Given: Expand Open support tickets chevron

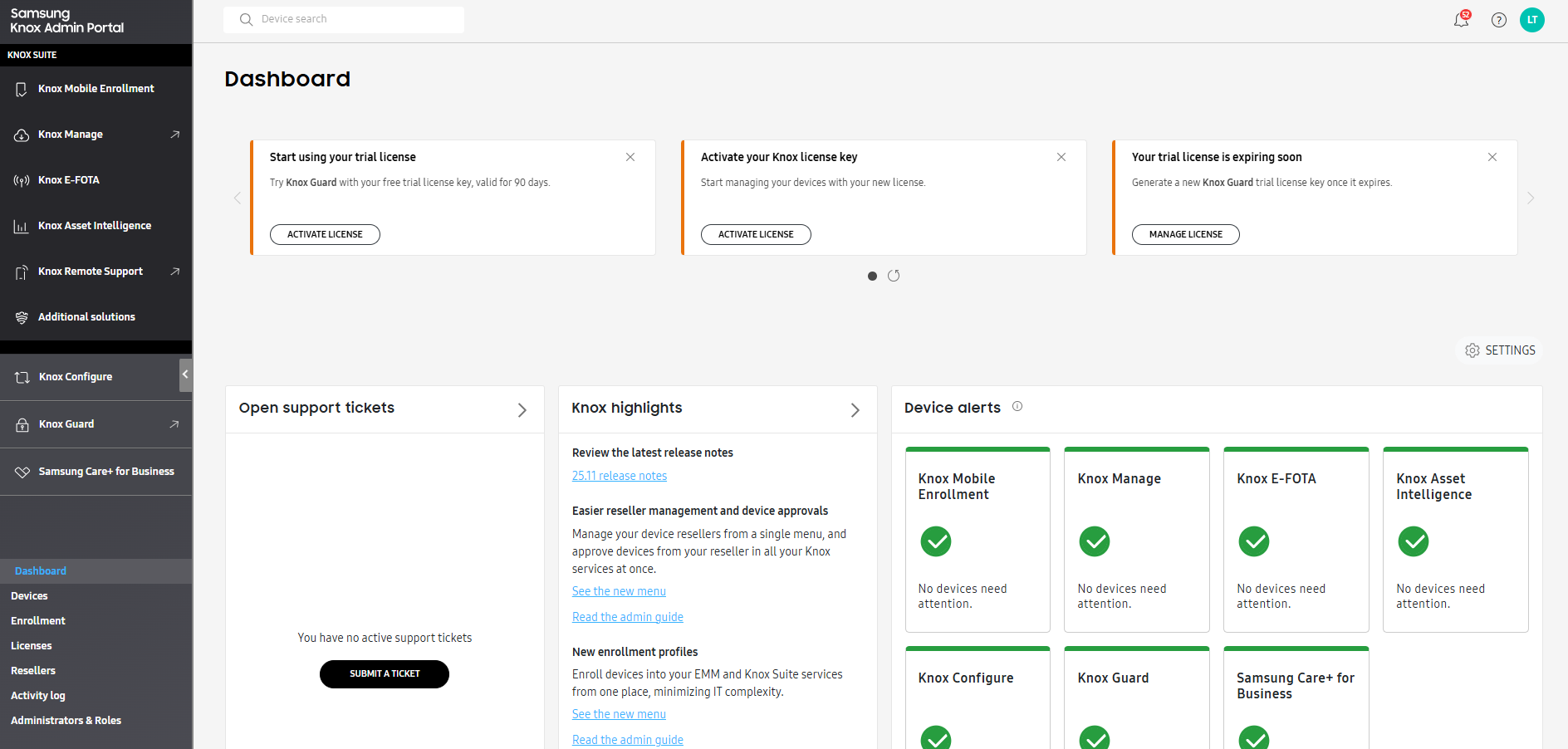Looking at the screenshot, I should point(522,410).
